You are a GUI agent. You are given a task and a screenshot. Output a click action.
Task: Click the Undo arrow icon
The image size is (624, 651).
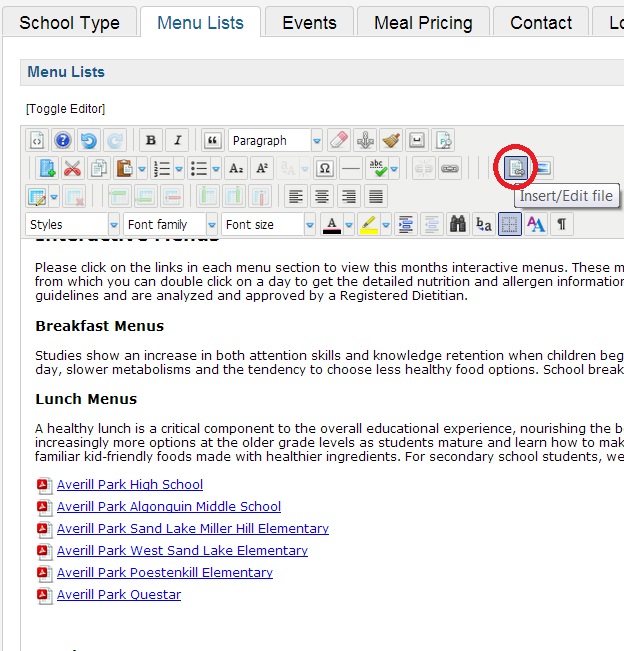pos(88,141)
